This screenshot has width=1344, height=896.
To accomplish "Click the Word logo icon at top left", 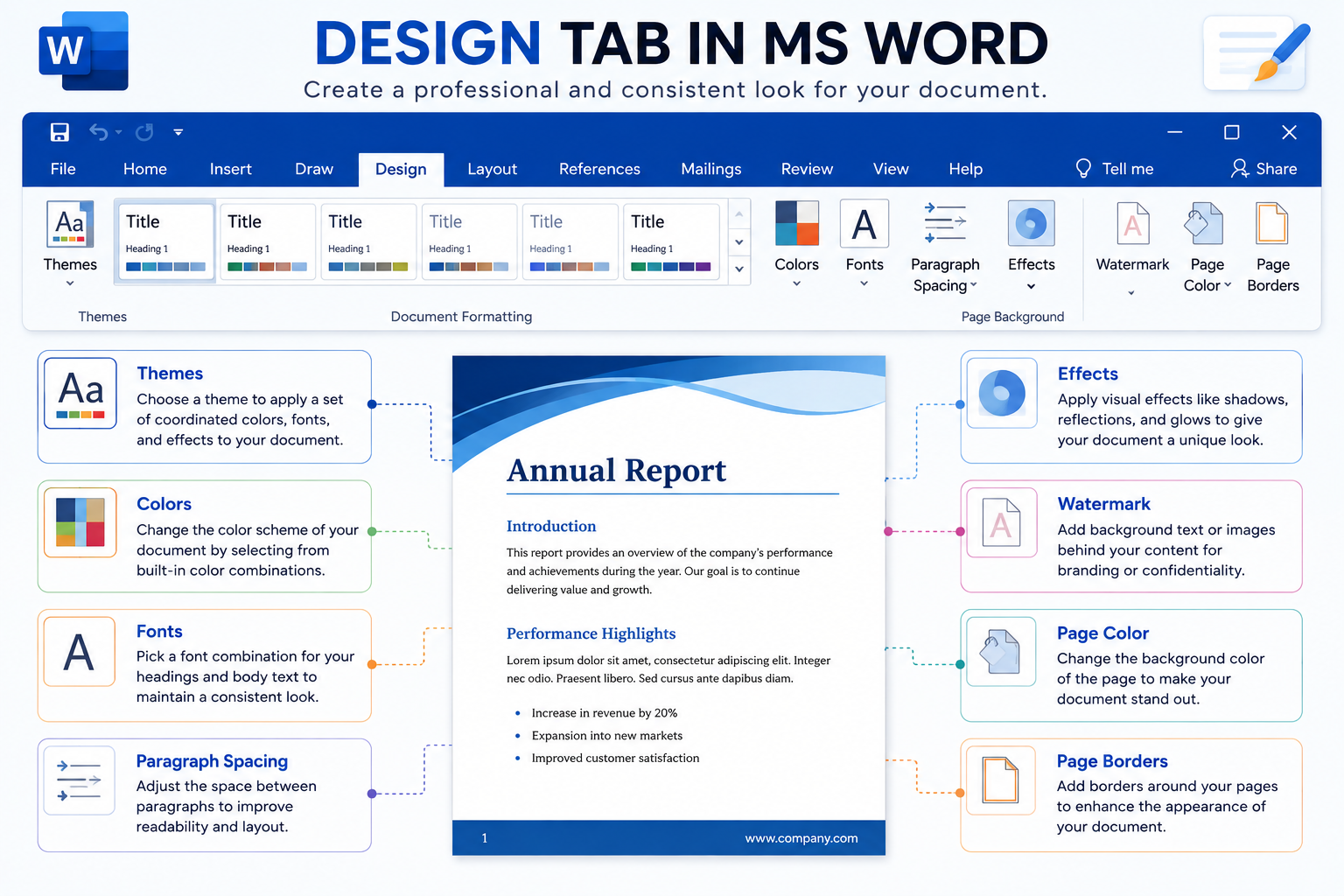I will pyautogui.click(x=83, y=51).
